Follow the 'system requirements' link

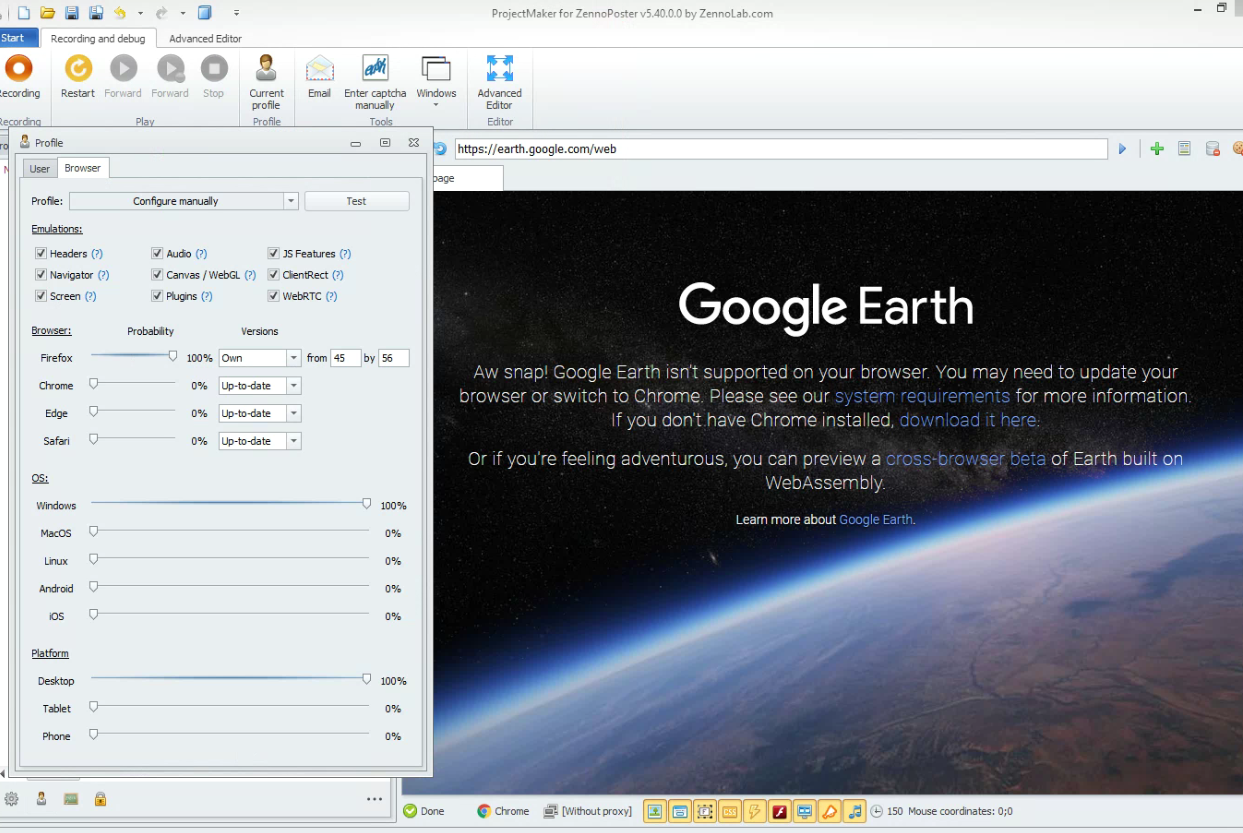pyautogui.click(x=922, y=396)
